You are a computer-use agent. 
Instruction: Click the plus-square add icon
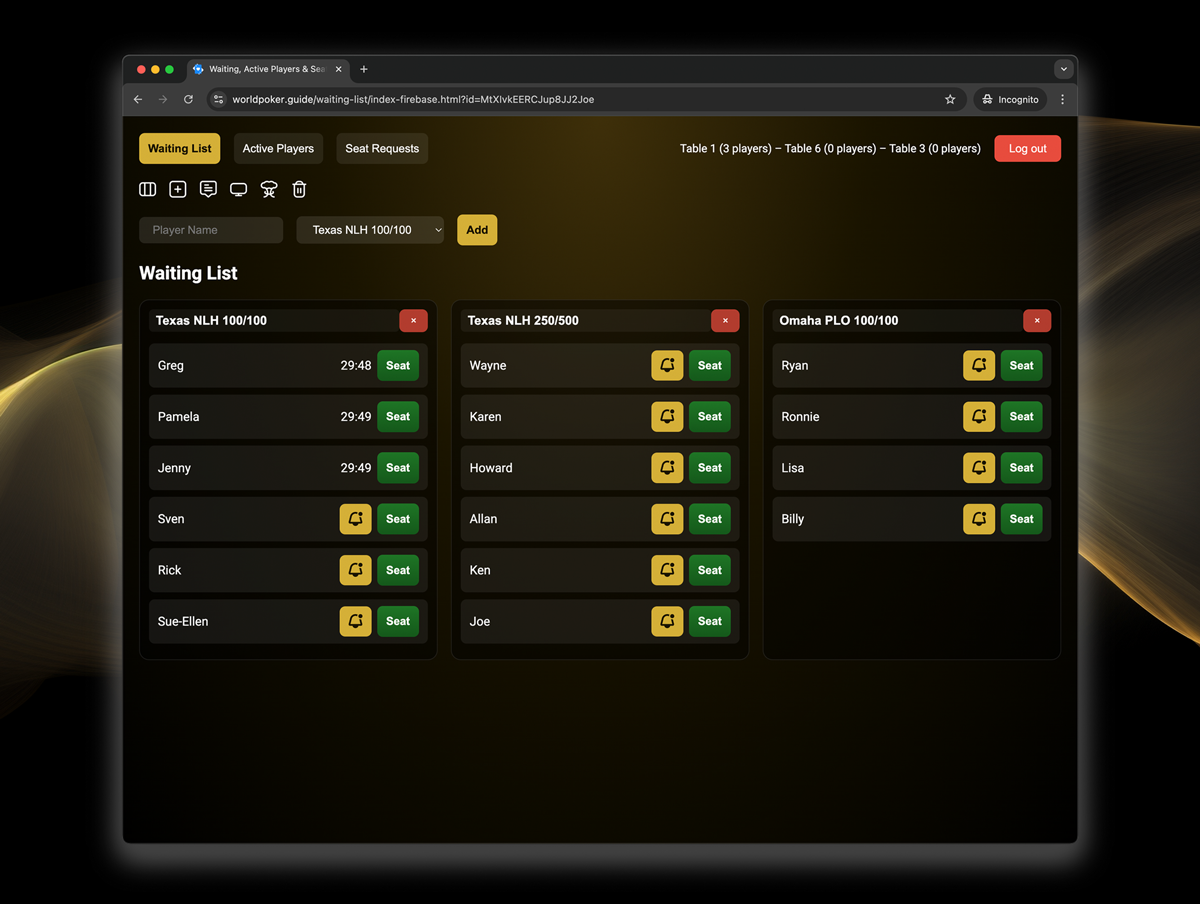pos(178,189)
